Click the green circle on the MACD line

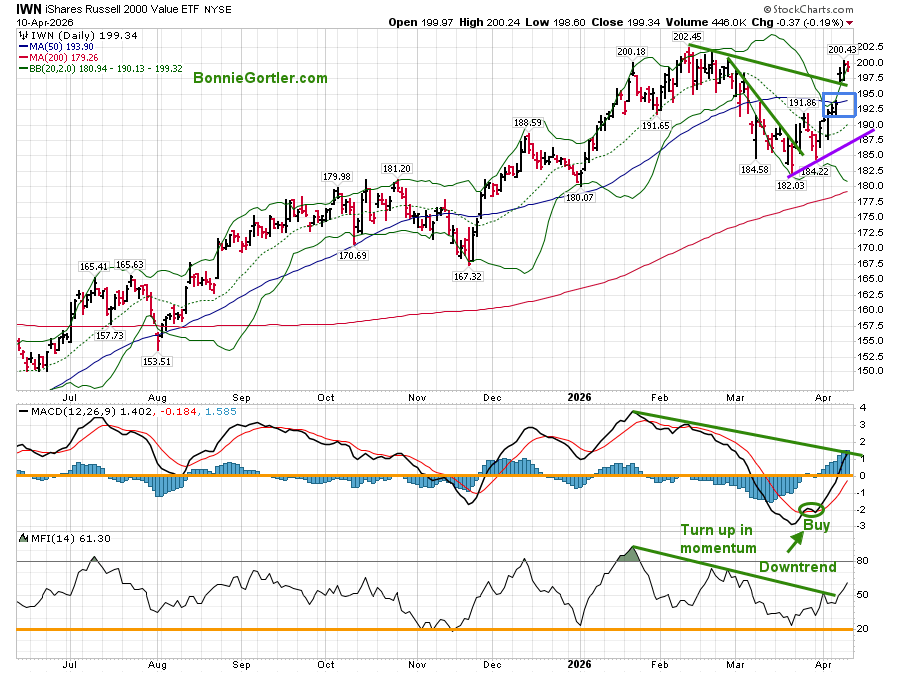click(811, 509)
